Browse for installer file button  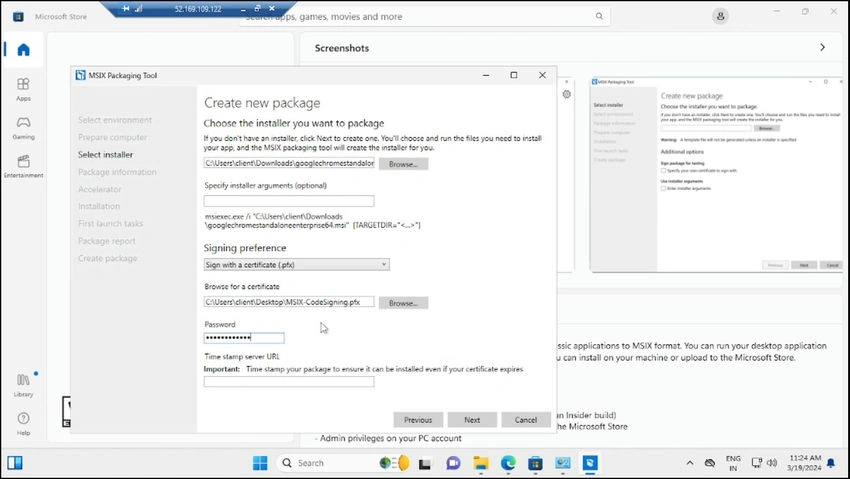click(x=403, y=164)
